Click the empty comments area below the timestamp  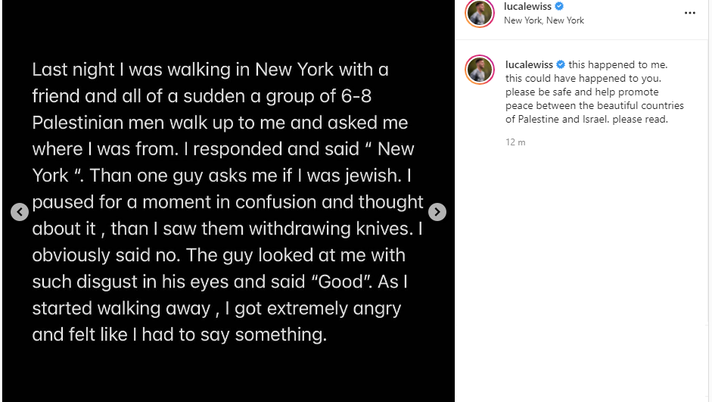tap(583, 270)
